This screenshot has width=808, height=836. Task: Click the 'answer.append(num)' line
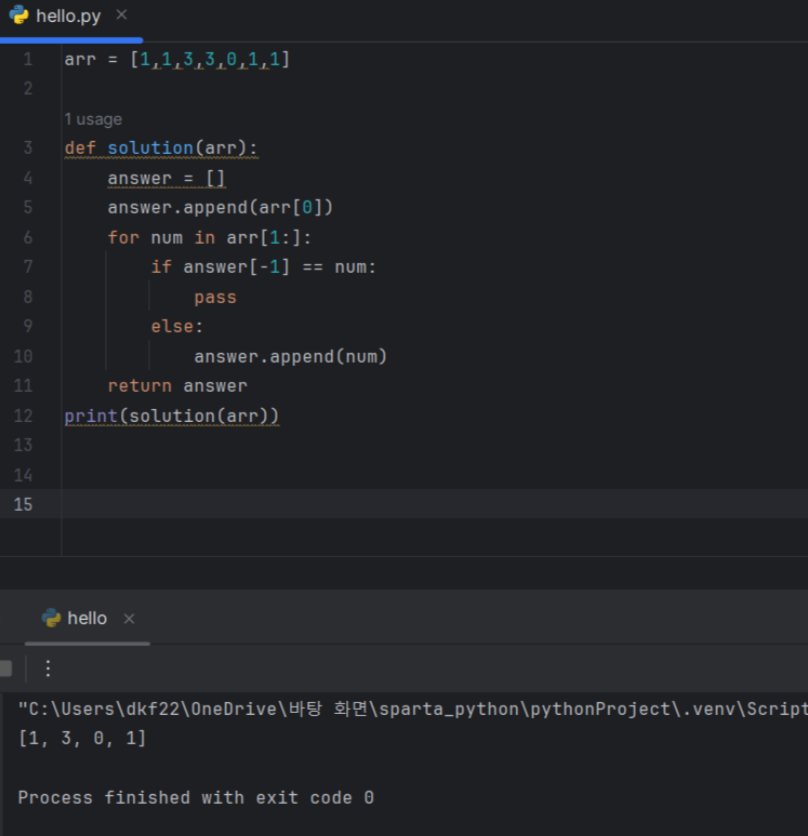coord(290,356)
